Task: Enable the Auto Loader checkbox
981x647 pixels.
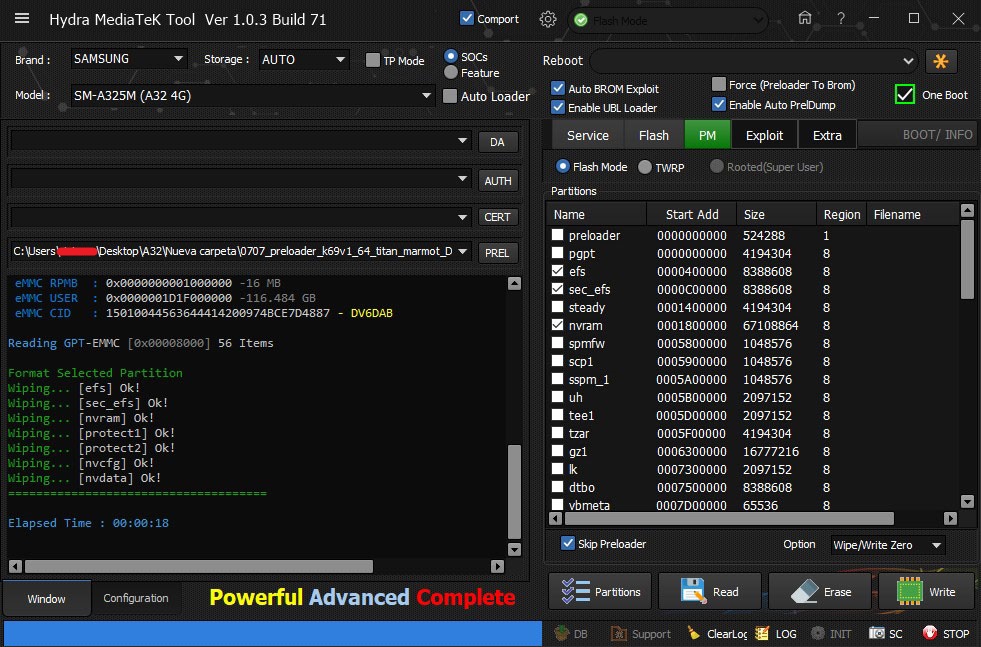Action: point(450,96)
